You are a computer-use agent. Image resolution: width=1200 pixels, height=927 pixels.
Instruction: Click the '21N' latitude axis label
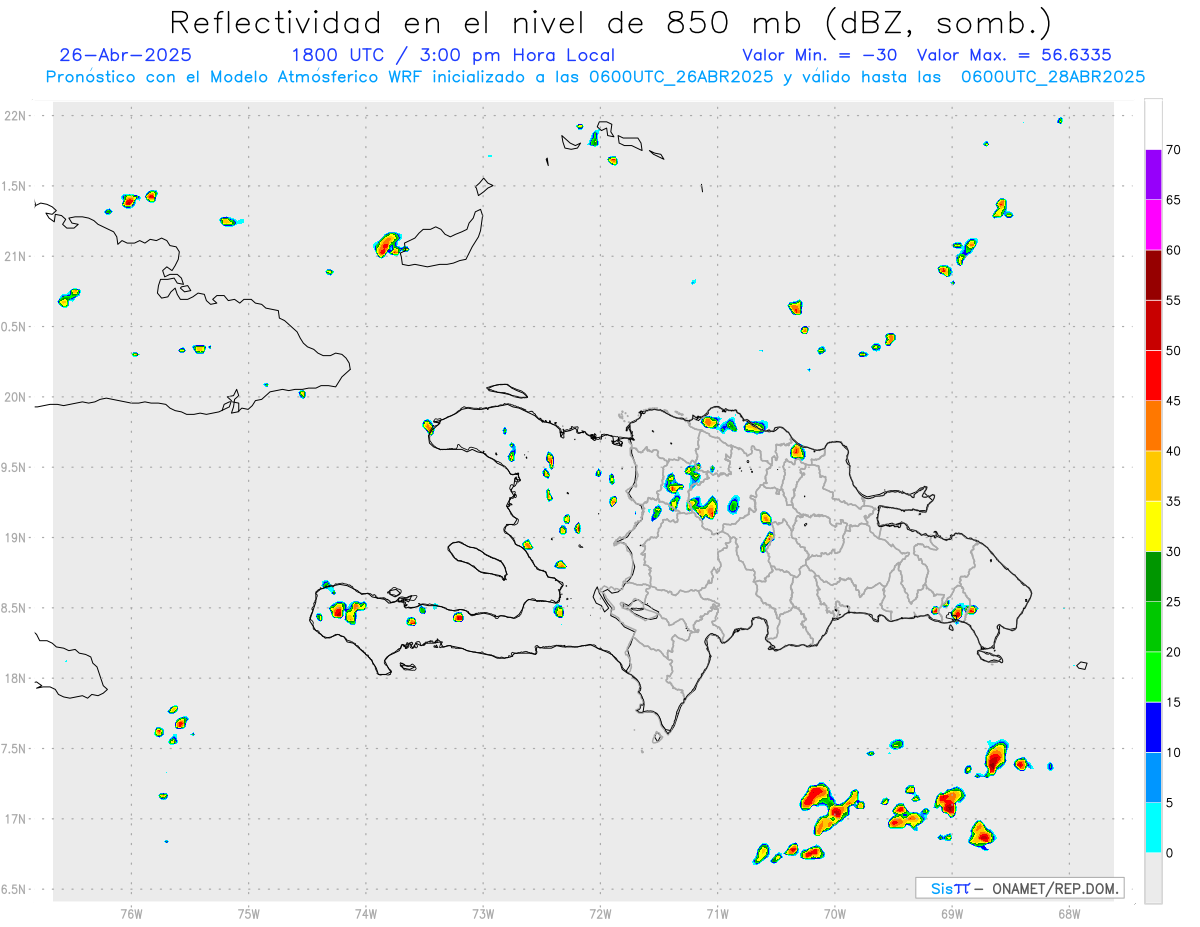(x=17, y=256)
